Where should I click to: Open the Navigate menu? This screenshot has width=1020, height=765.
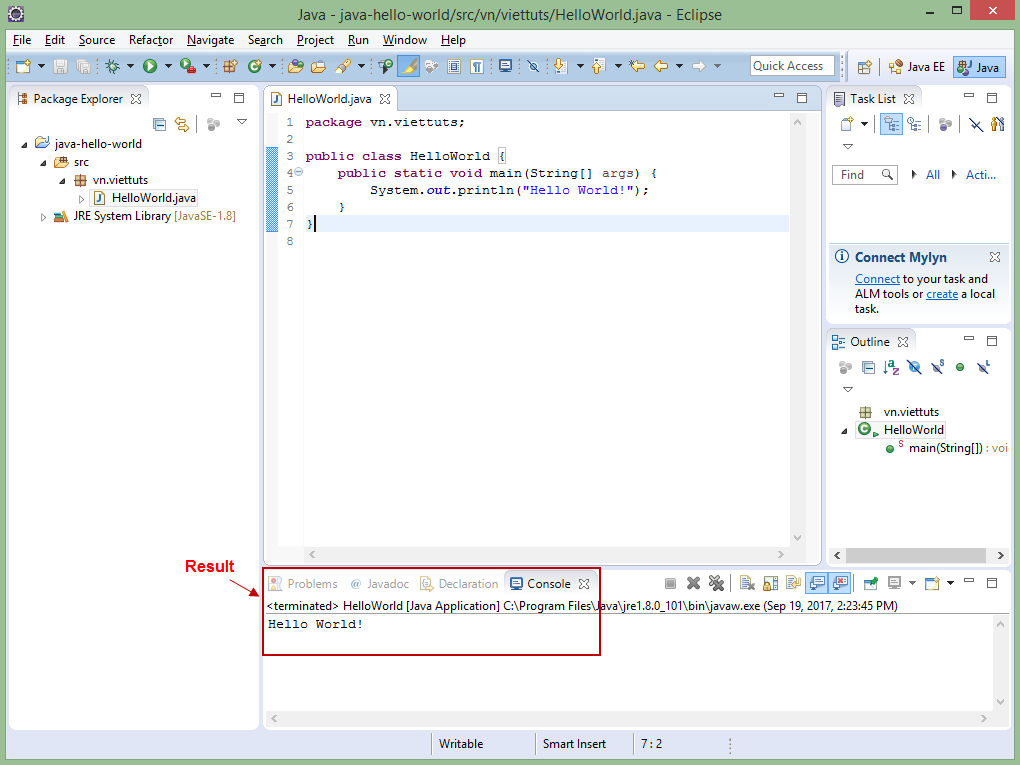pos(210,40)
